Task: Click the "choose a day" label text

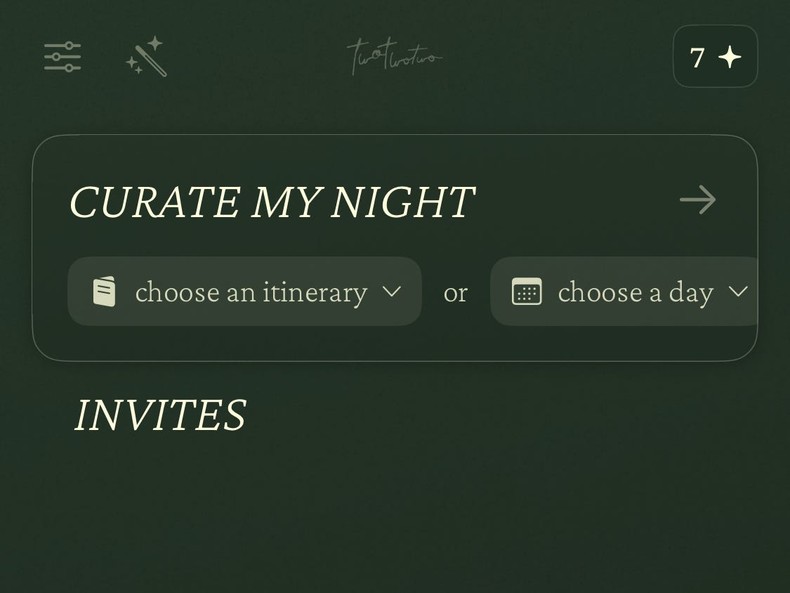Action: coord(635,292)
